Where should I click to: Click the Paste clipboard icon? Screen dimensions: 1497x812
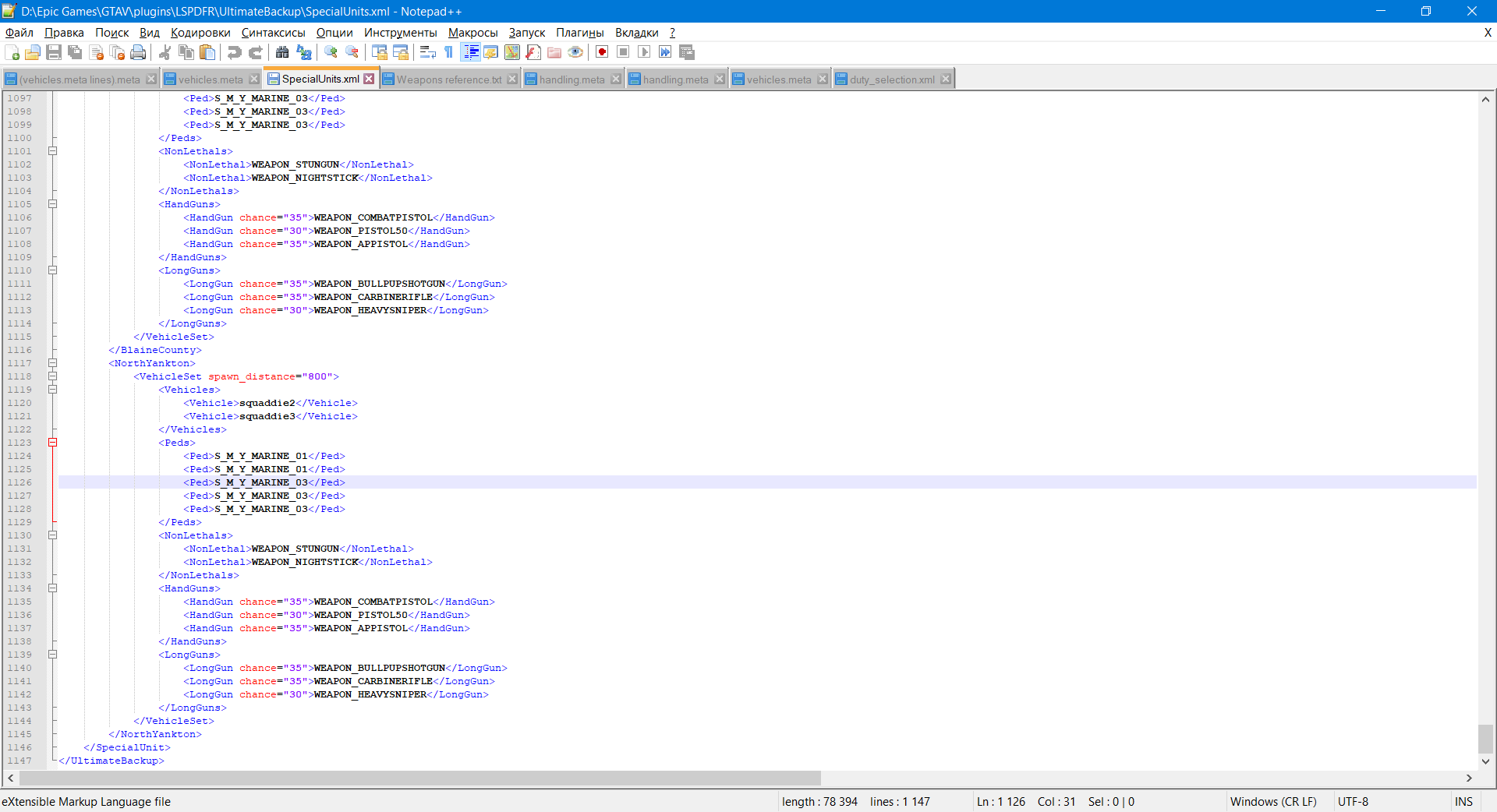pos(207,52)
